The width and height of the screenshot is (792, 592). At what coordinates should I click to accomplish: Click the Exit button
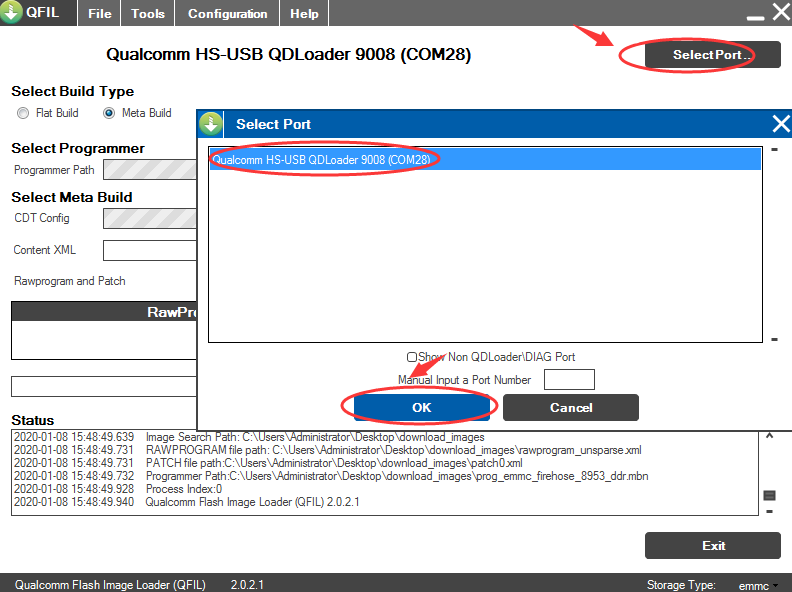coord(713,546)
